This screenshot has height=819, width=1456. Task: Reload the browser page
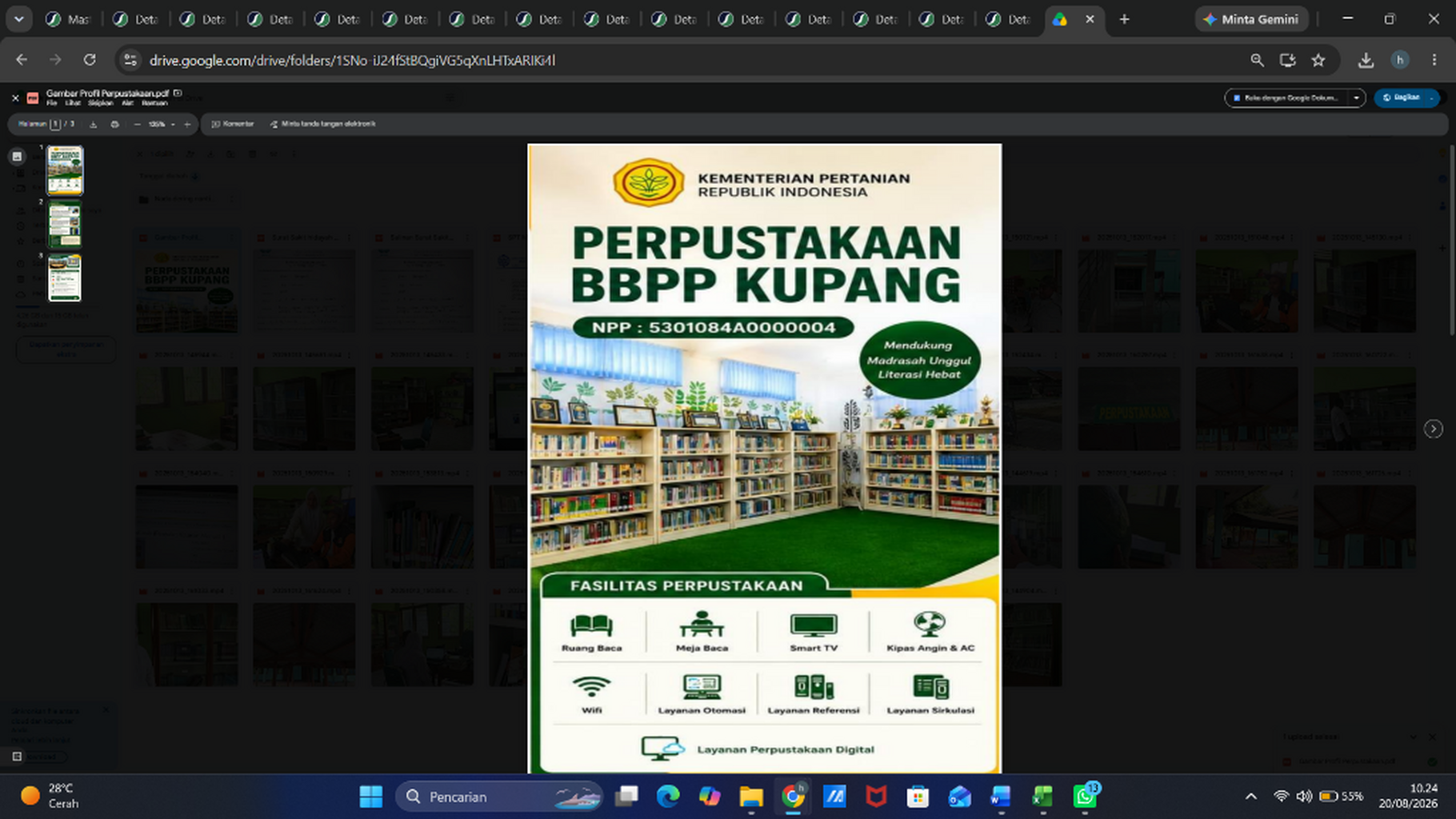pyautogui.click(x=90, y=60)
